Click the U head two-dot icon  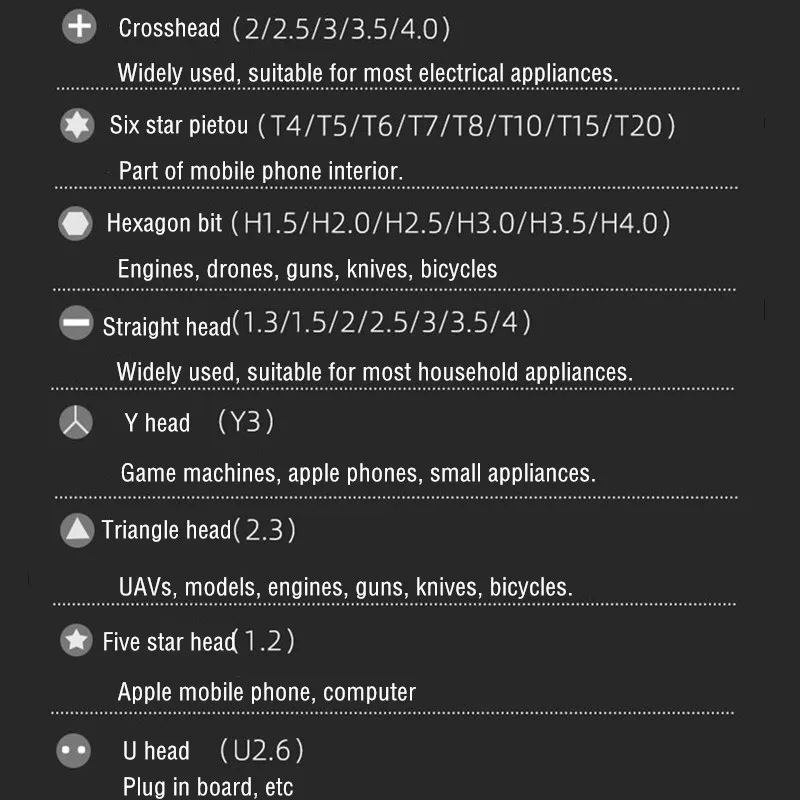[76, 750]
